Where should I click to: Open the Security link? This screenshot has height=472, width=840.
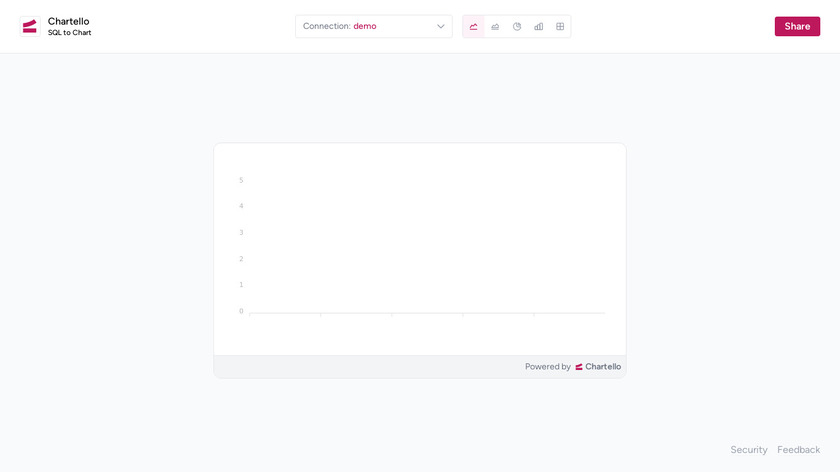(x=749, y=450)
